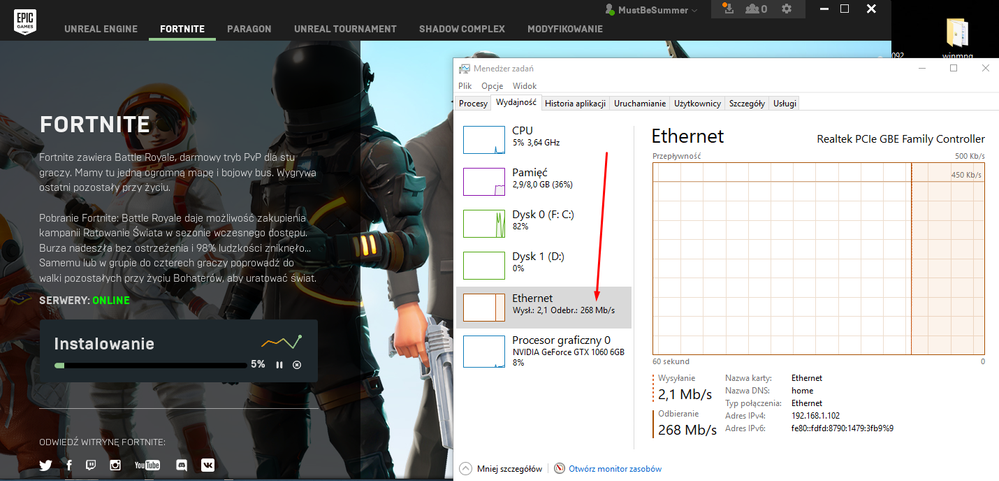Open Fortnite's VK page icon
This screenshot has height=481, width=999.
click(x=207, y=465)
